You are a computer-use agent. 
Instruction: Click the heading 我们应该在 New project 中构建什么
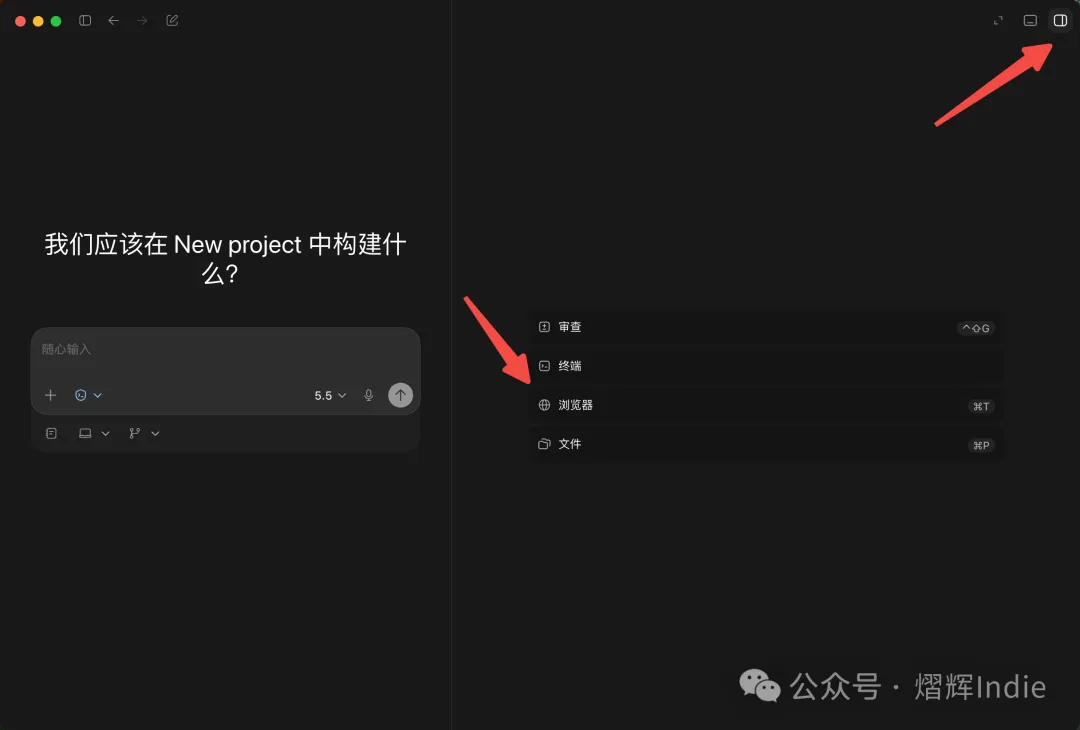(x=225, y=259)
